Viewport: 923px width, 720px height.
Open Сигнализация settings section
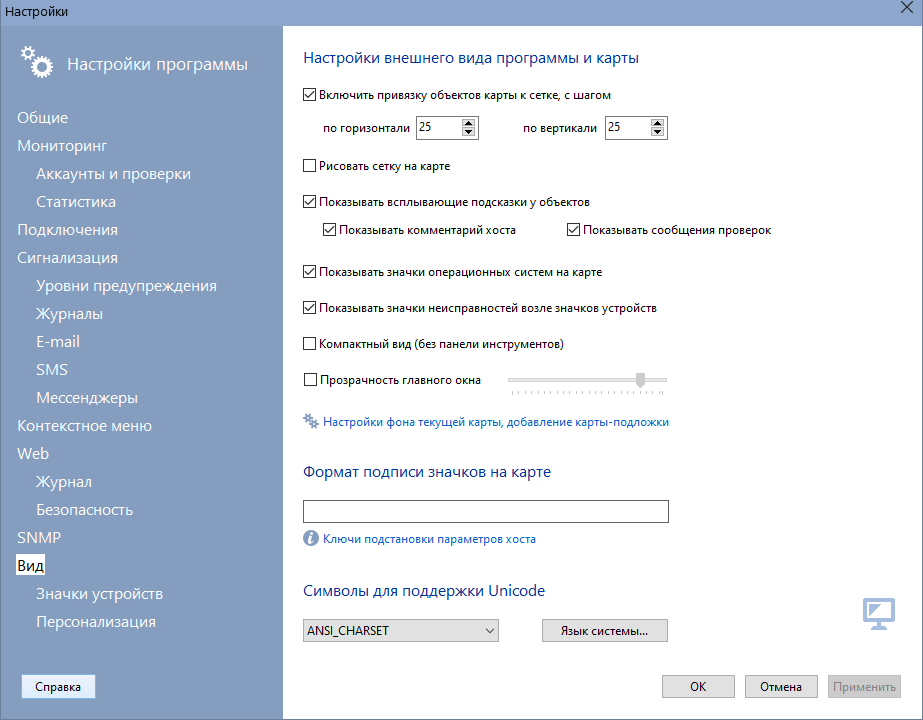click(x=68, y=258)
